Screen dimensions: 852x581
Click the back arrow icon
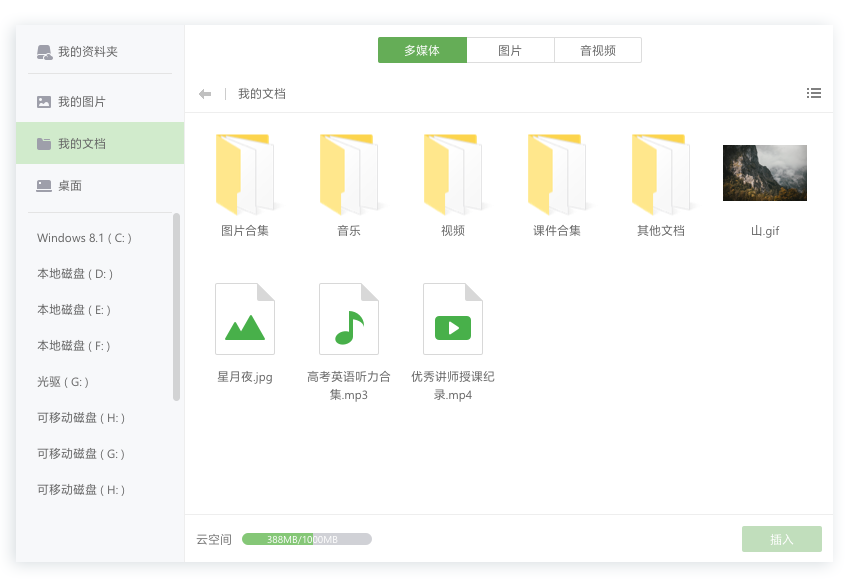tap(205, 94)
